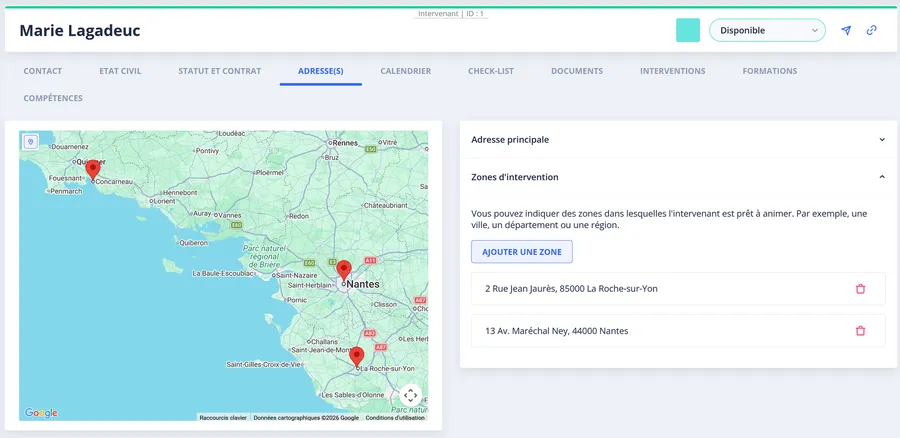Click Pontivy label on map
900x438 pixels.
tap(207, 151)
